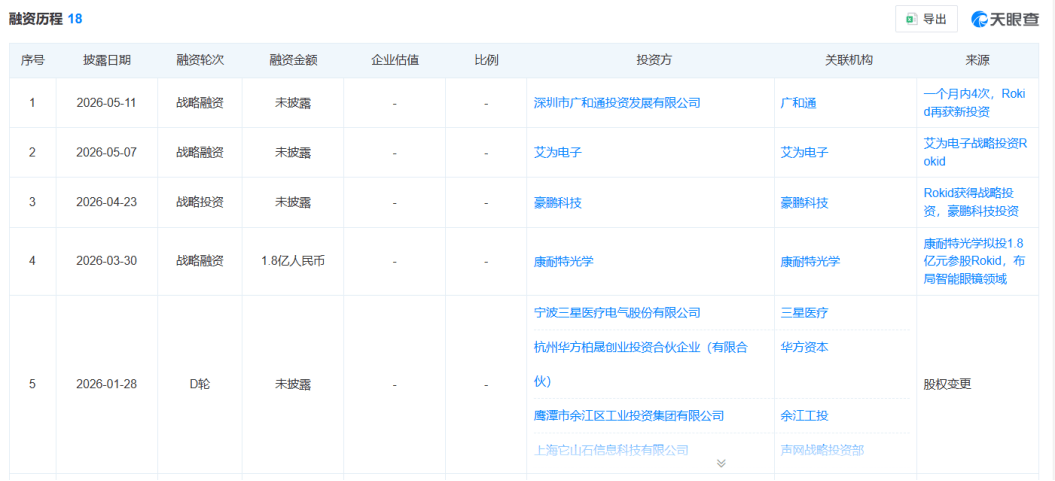
Task: Open 豪鹏科技 link in 关联机构 column
Action: (804, 202)
